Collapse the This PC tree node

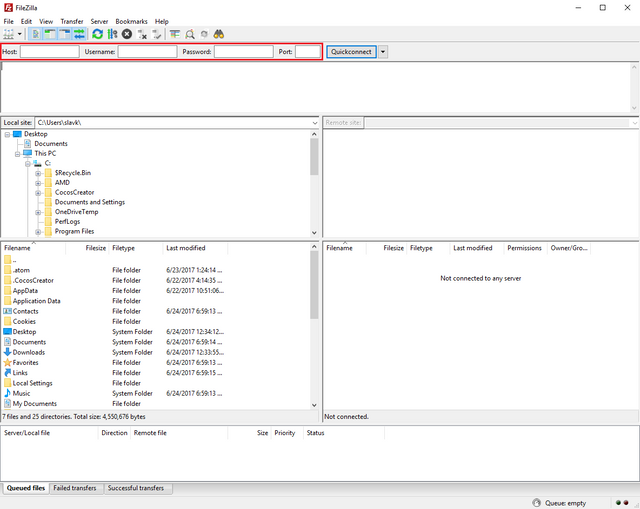click(x=18, y=154)
